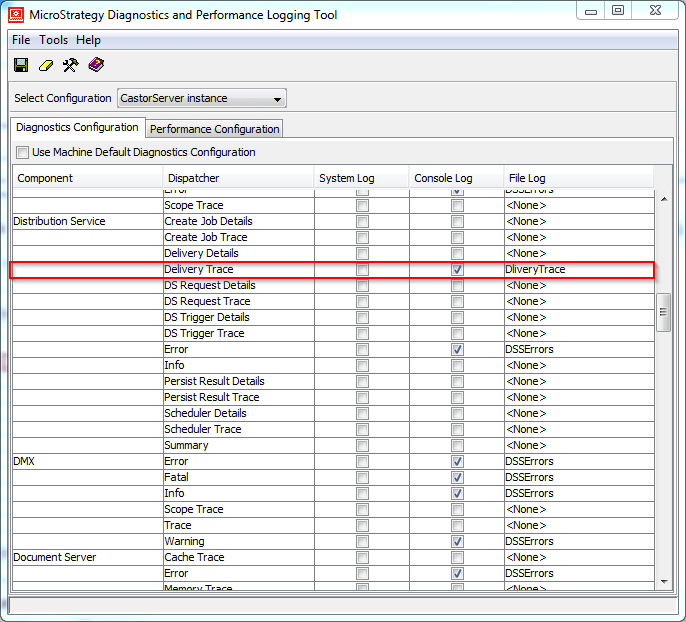Open the Select Configuration dropdown

pyautogui.click(x=202, y=98)
